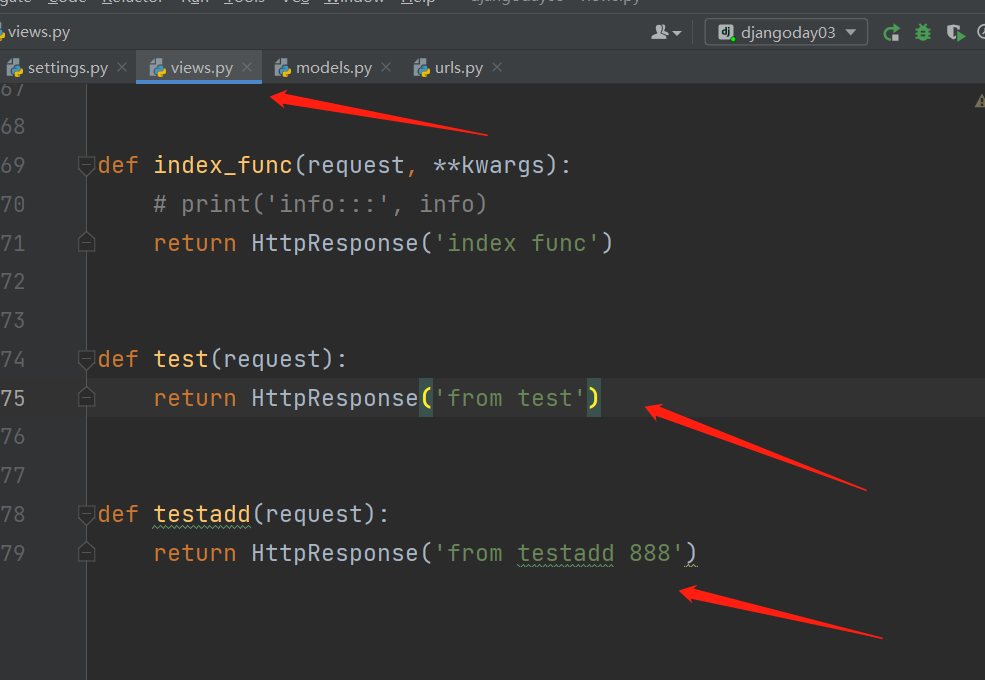The image size is (985, 680).
Task: Click the Python file icon on models.py tab
Action: (283, 67)
